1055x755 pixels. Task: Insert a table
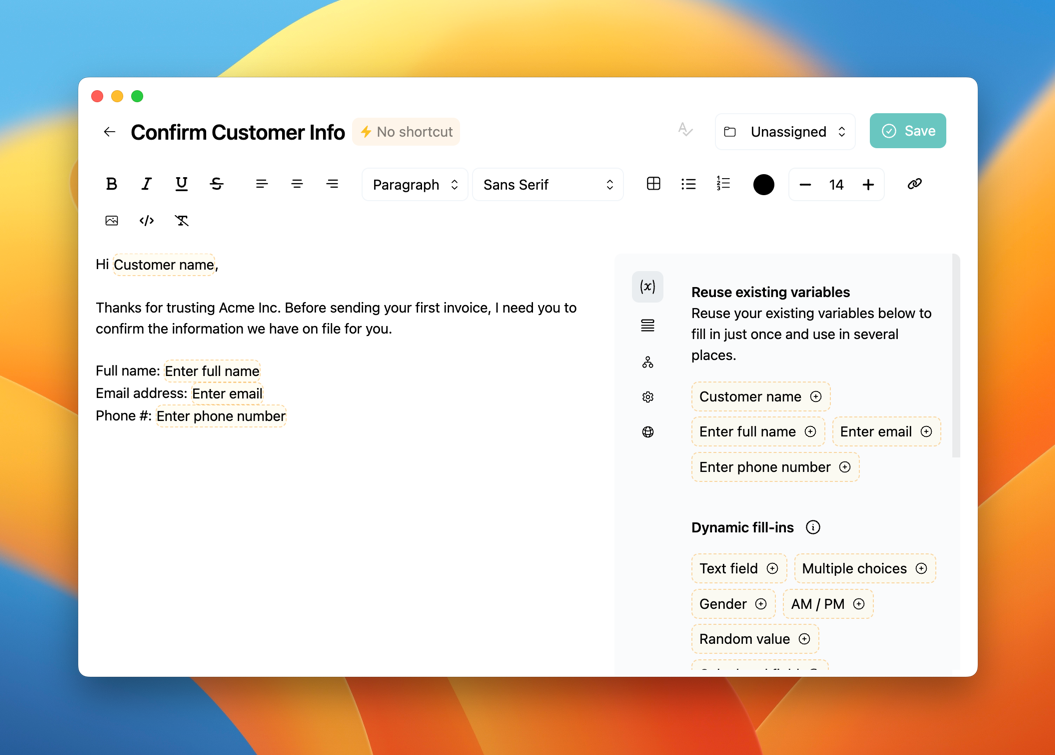[x=653, y=184]
